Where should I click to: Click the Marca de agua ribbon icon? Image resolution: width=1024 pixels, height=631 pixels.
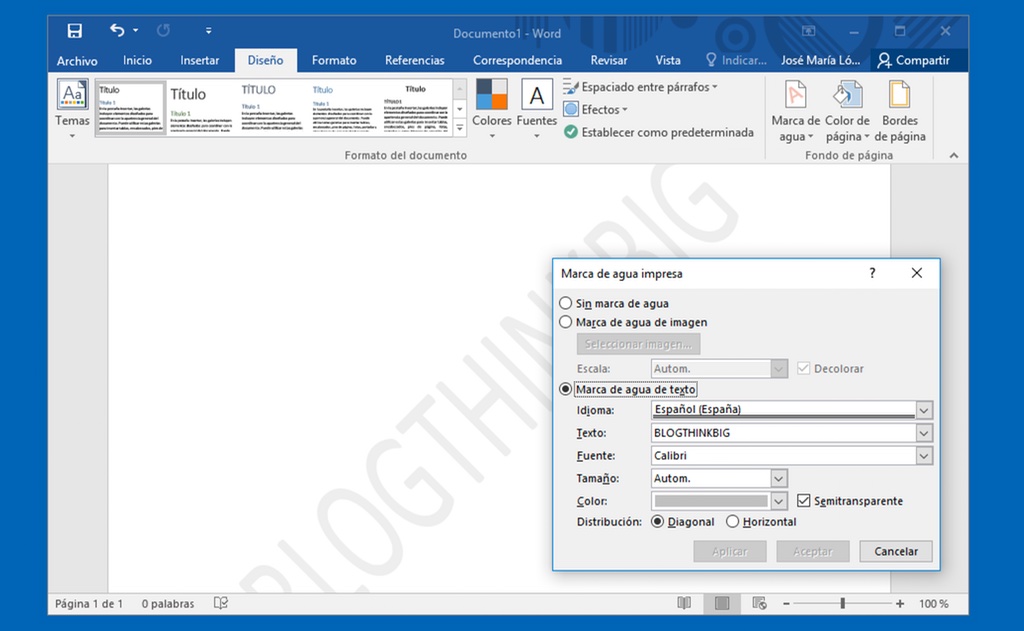pos(795,96)
